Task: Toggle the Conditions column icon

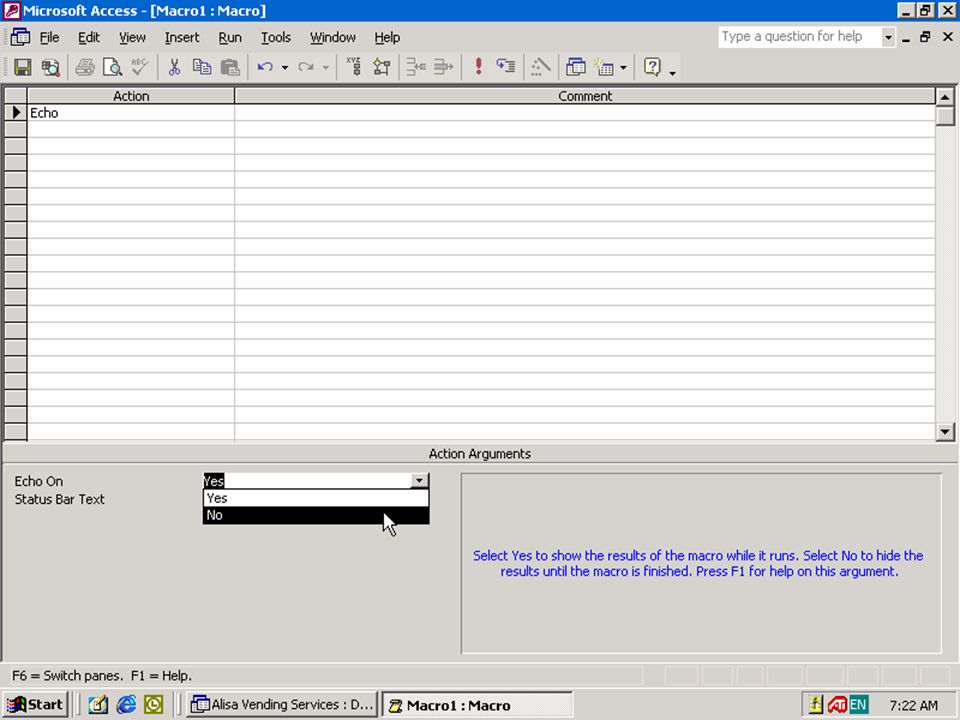Action: point(381,67)
